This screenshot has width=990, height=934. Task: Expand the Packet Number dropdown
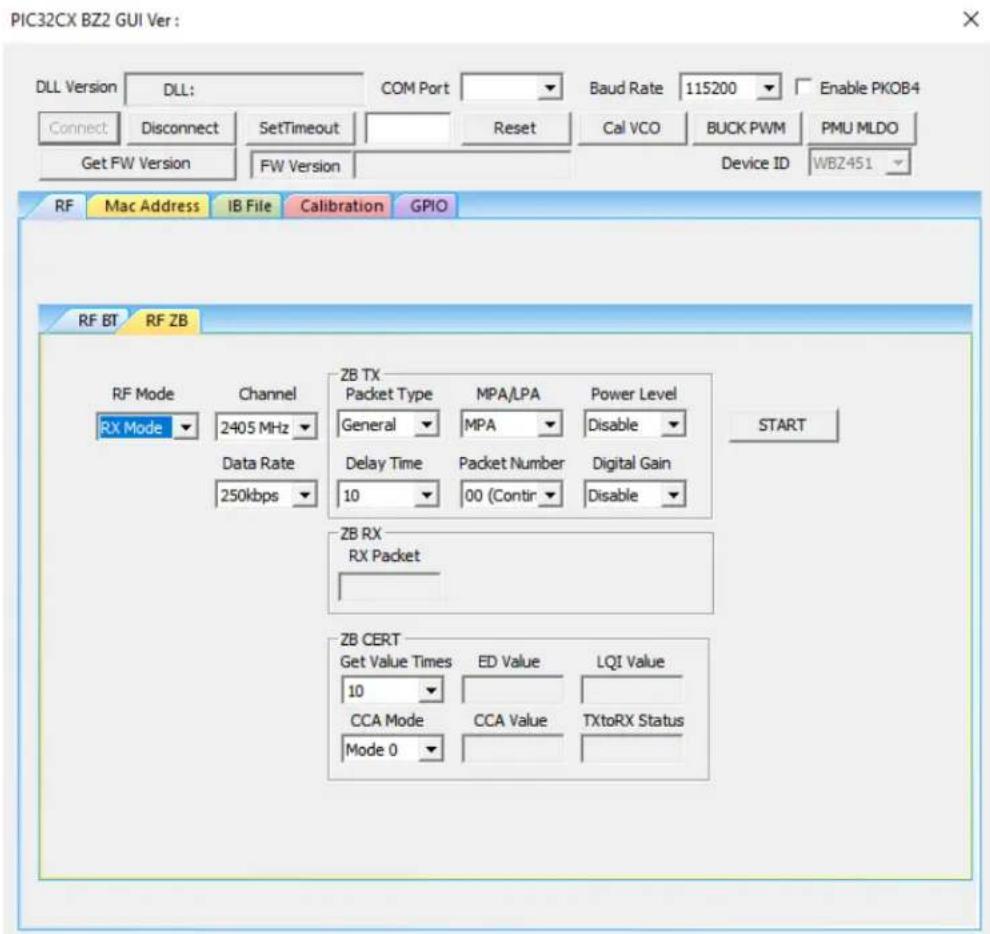550,494
